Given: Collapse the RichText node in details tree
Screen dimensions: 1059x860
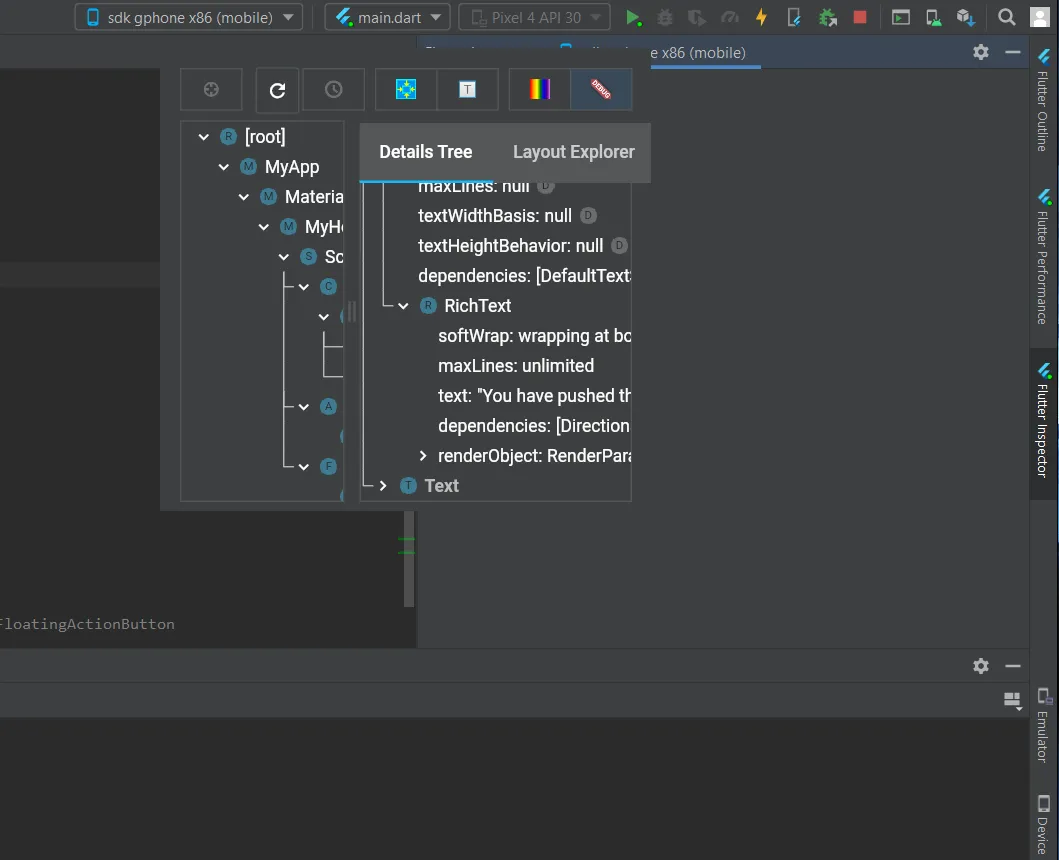Looking at the screenshot, I should [403, 306].
